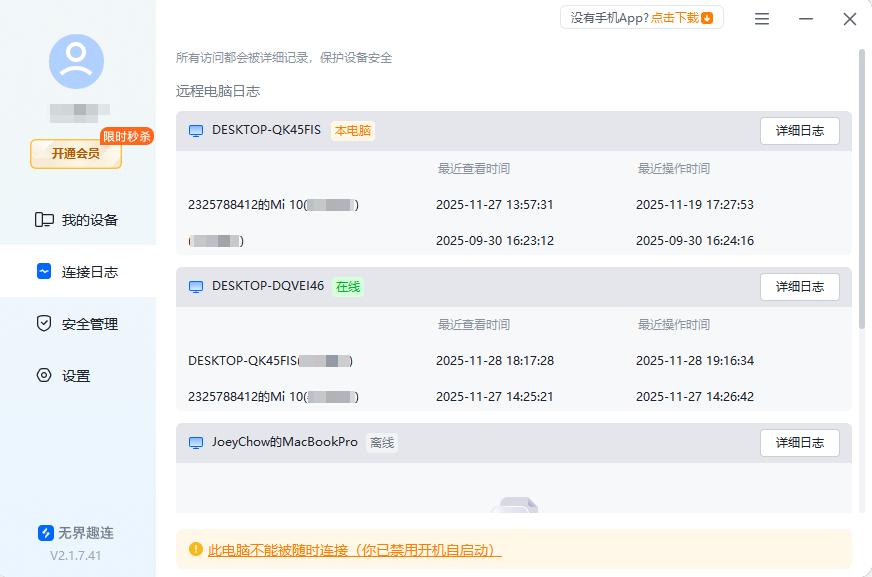The width and height of the screenshot is (872, 577).
Task: Open the hamburger menu at top right
Action: (x=761, y=18)
